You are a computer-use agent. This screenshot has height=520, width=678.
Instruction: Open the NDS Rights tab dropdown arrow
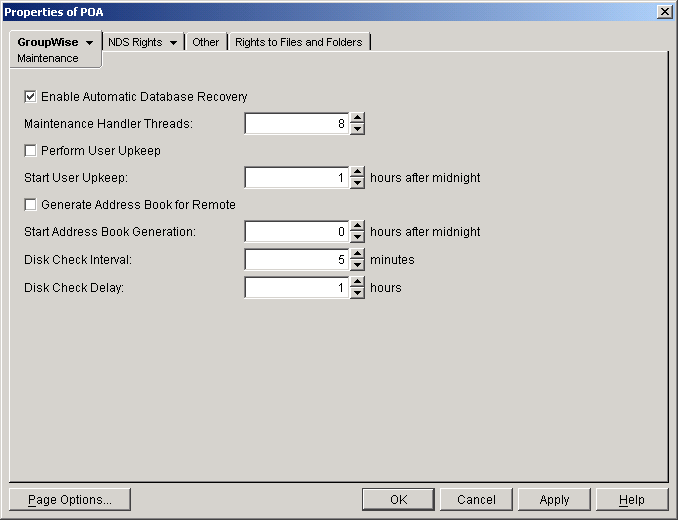(173, 42)
